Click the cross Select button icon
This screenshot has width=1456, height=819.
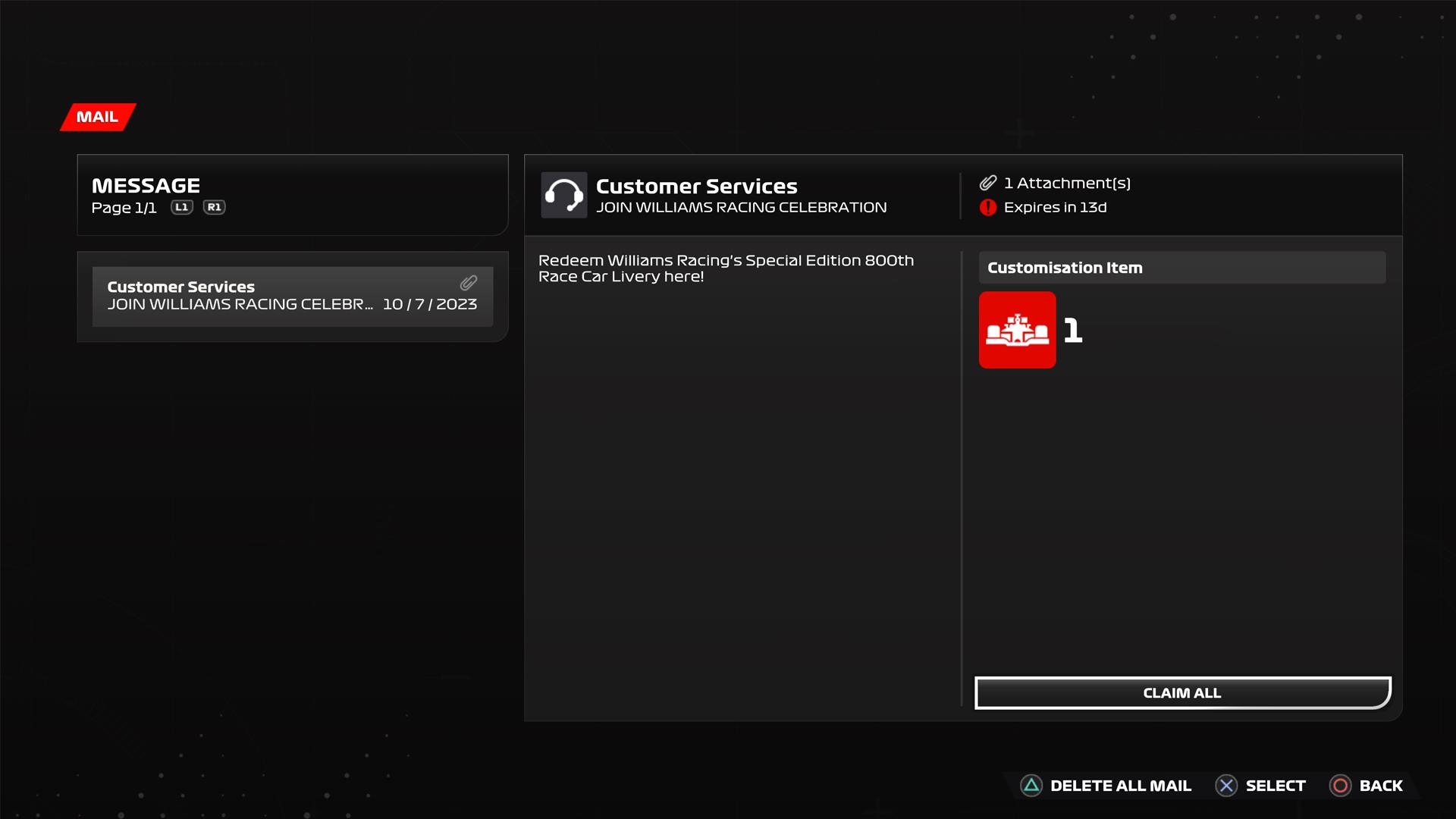click(x=1226, y=786)
